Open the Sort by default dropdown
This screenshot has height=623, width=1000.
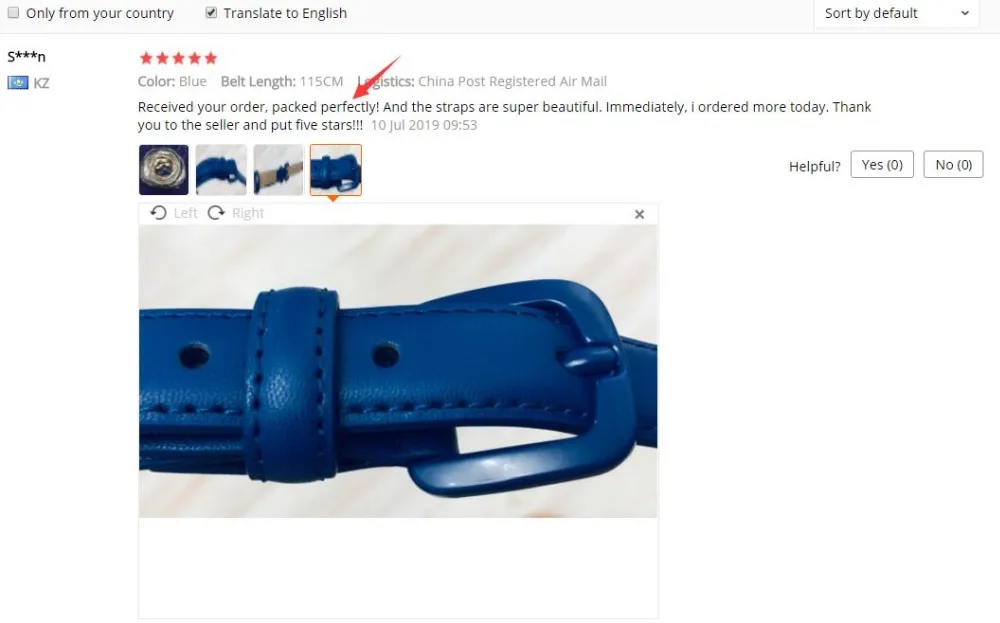click(896, 13)
